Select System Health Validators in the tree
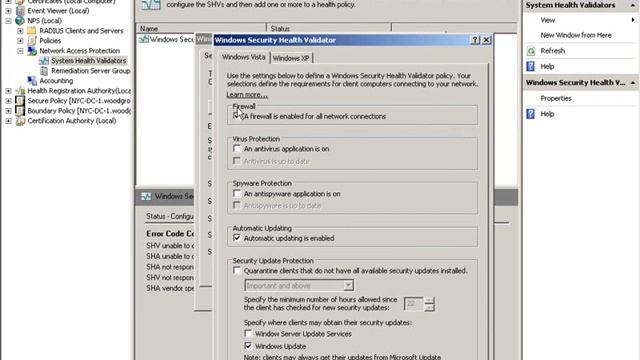Screen dimensions: 640x360 tap(89, 61)
